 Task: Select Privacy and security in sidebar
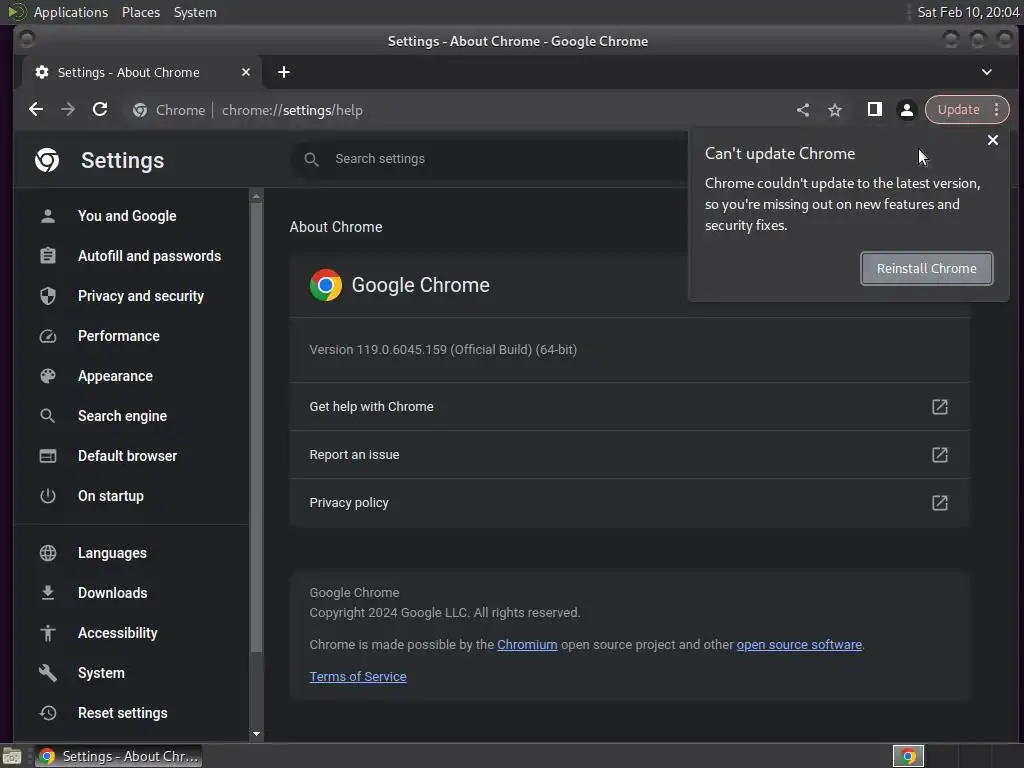140,296
